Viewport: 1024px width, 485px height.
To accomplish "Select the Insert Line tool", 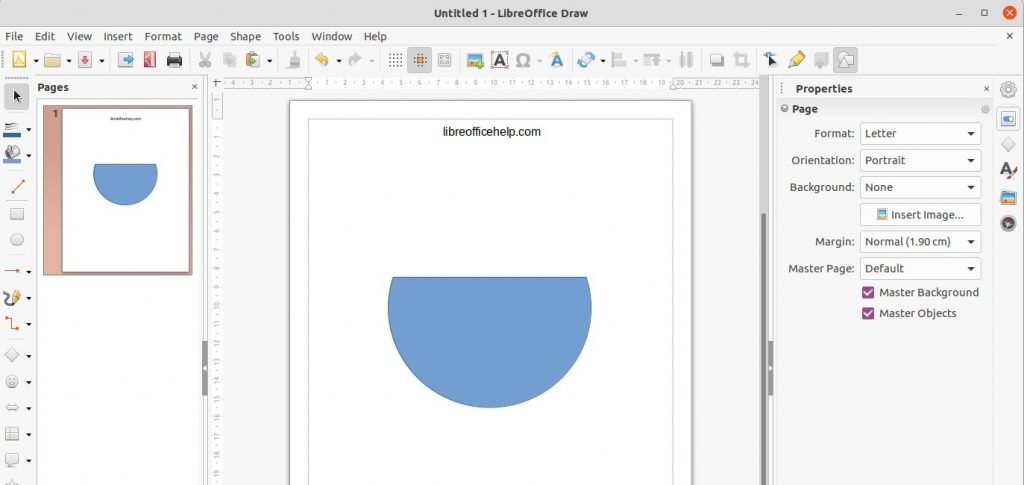I will [x=18, y=187].
